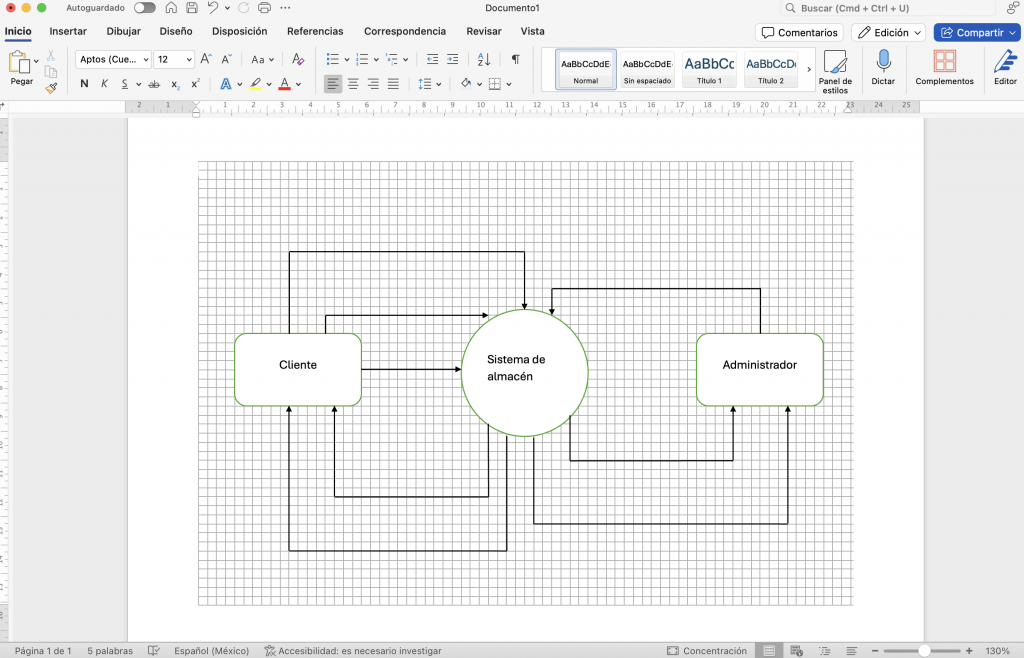Switch to Concentración focus mode
The height and width of the screenshot is (658, 1024).
[x=707, y=651]
